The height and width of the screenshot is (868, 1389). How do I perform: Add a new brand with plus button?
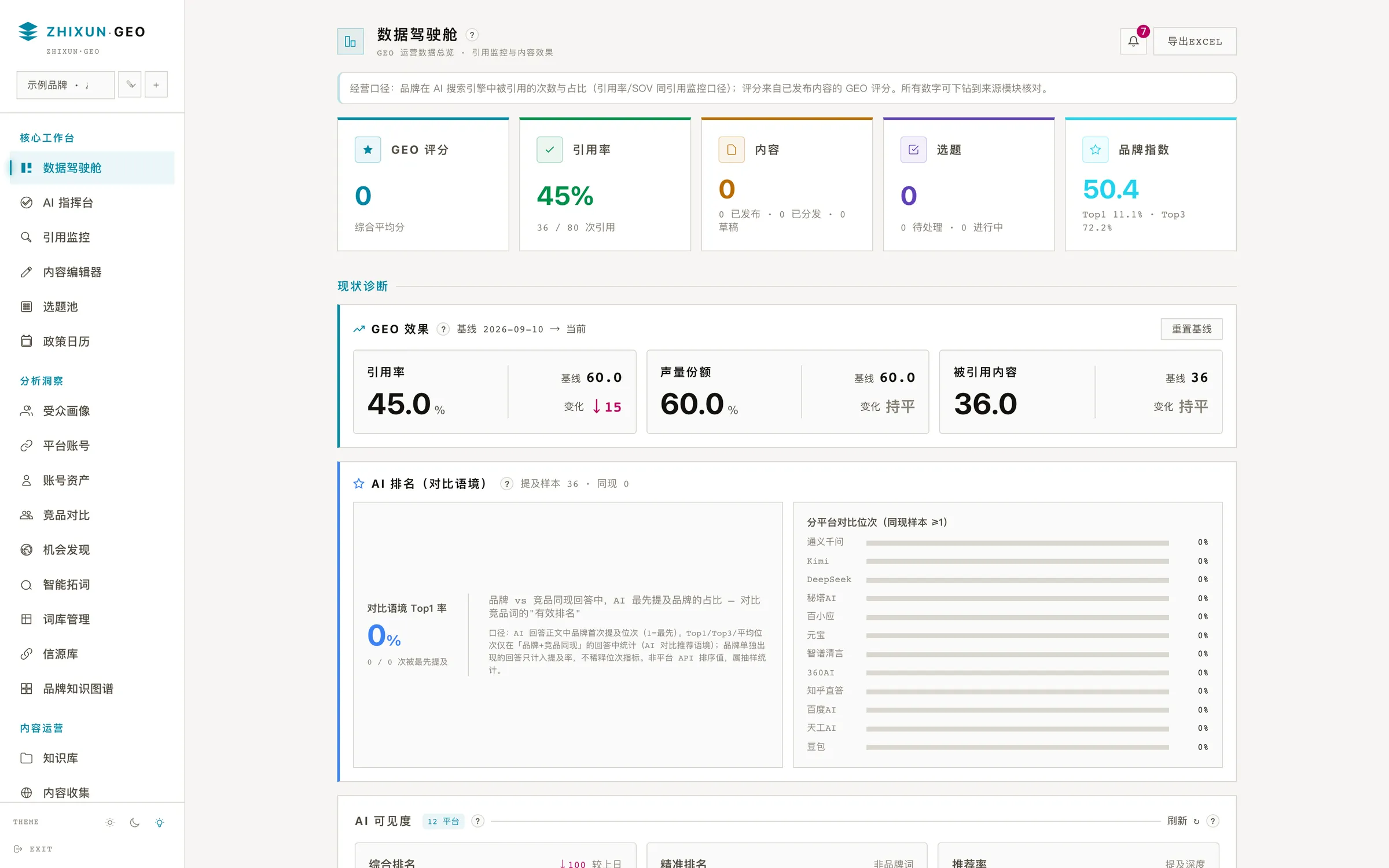coord(156,85)
